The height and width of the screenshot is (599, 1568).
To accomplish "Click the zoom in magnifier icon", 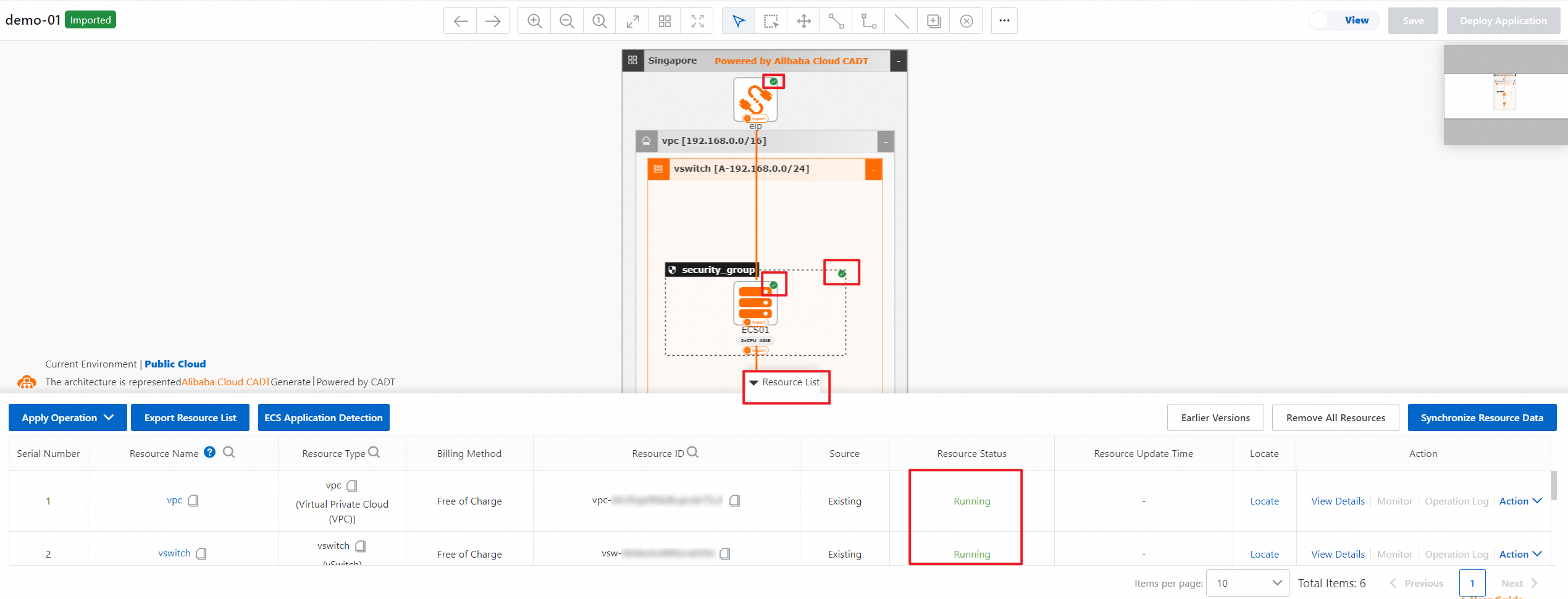I will tap(534, 21).
